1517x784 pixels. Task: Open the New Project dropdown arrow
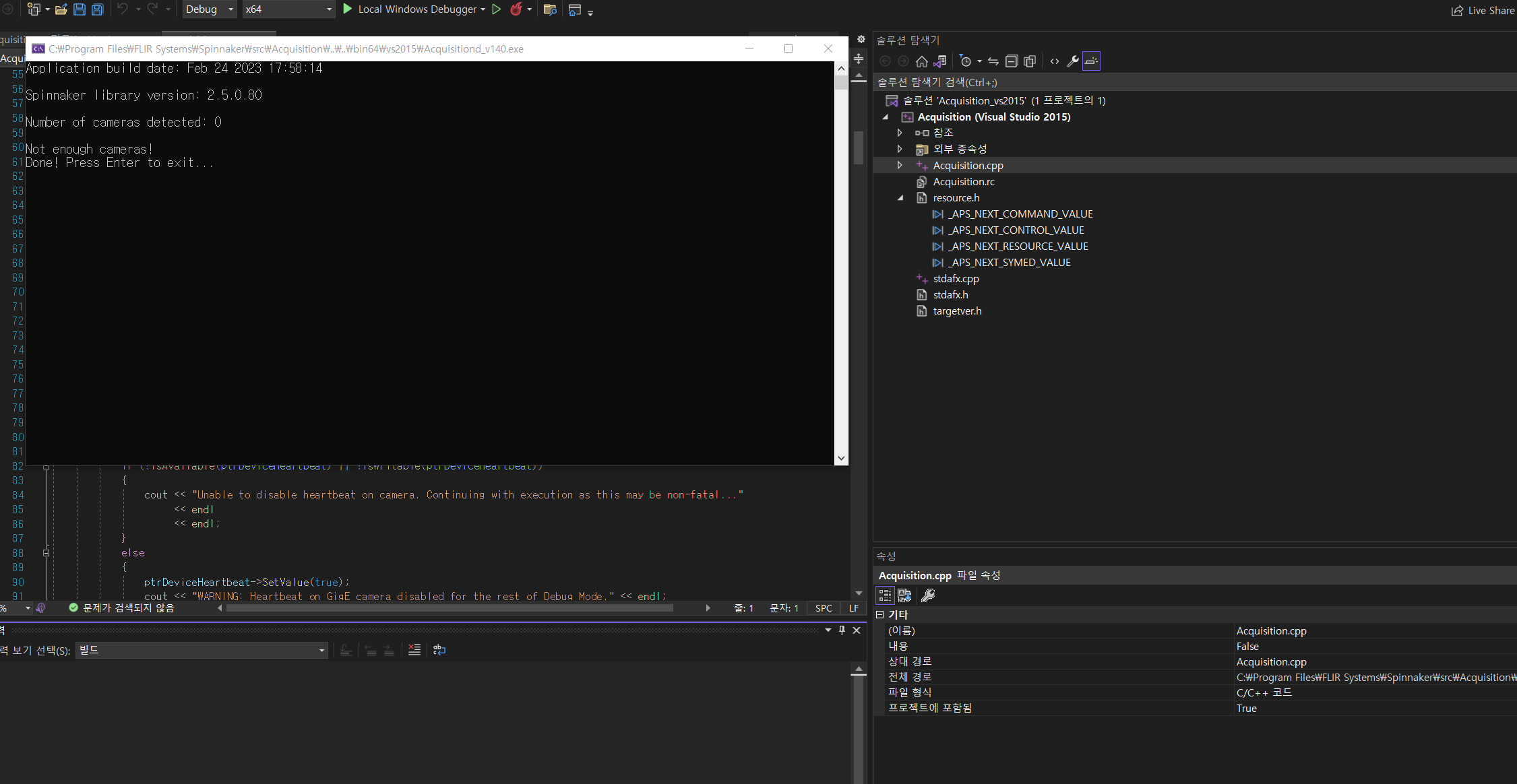pyautogui.click(x=48, y=9)
